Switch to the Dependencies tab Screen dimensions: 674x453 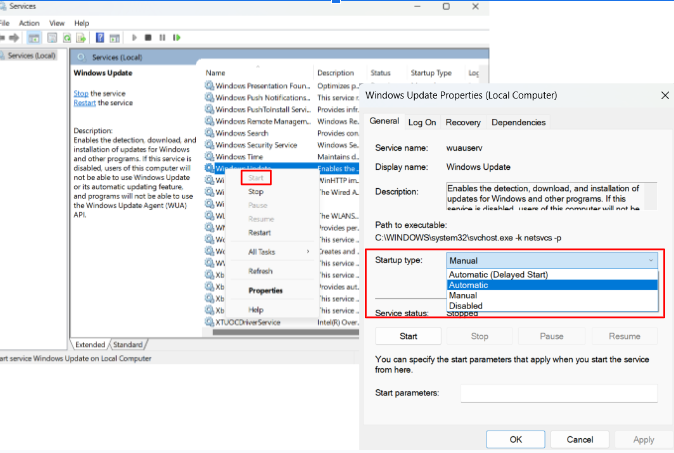click(518, 122)
